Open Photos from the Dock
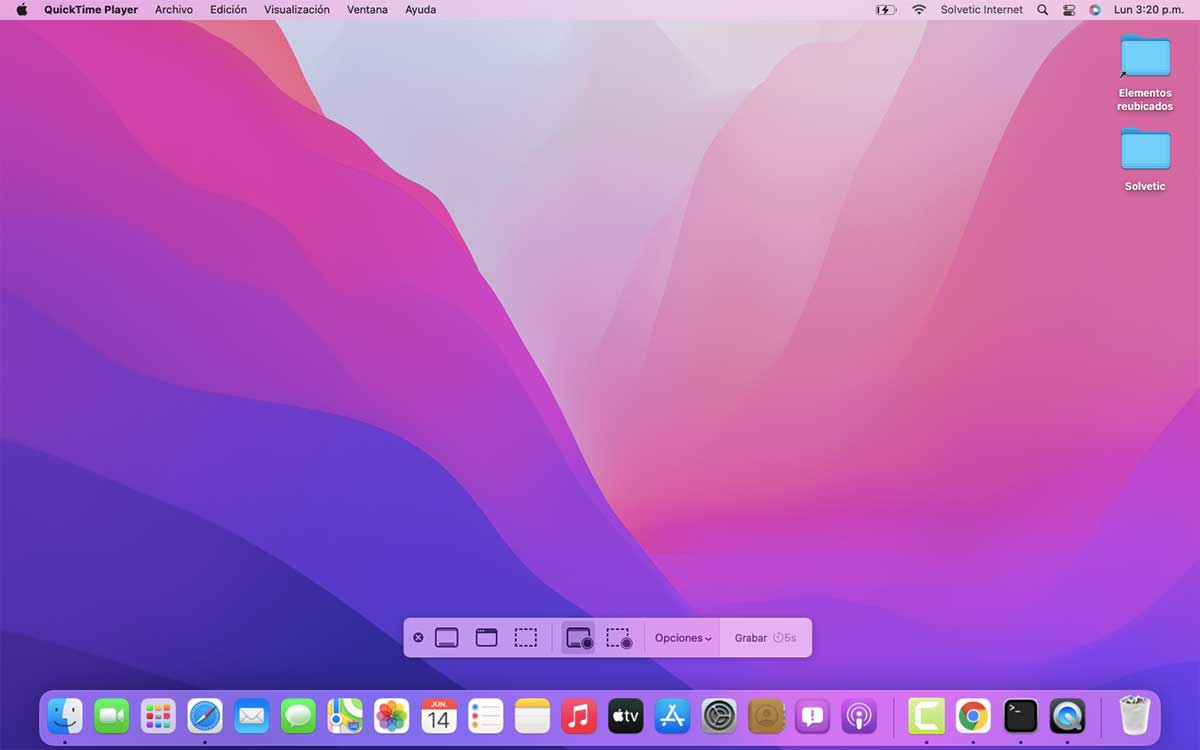Image resolution: width=1200 pixels, height=750 pixels. pyautogui.click(x=392, y=716)
